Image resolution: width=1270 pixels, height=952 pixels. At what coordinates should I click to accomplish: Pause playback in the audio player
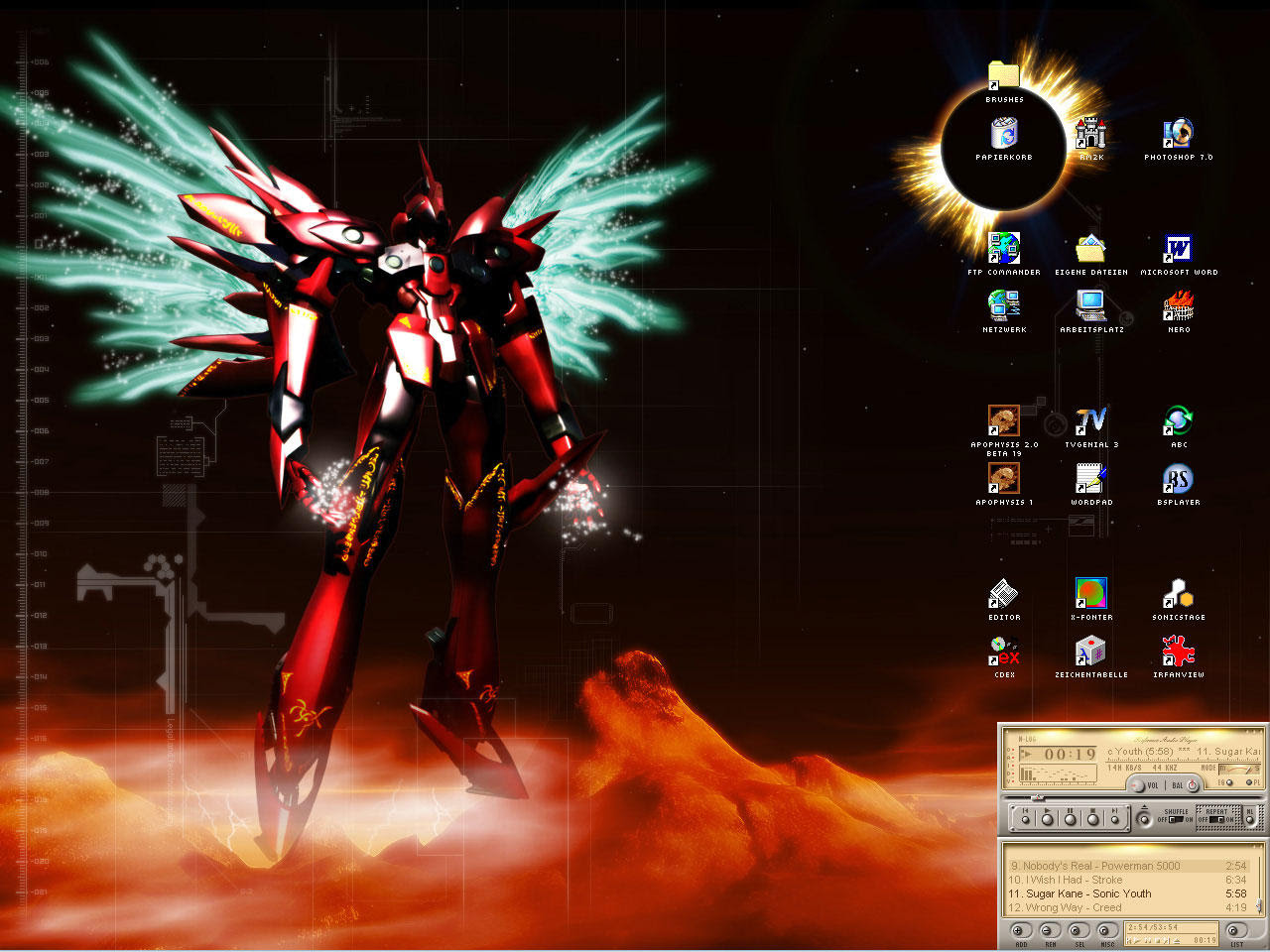1071,819
